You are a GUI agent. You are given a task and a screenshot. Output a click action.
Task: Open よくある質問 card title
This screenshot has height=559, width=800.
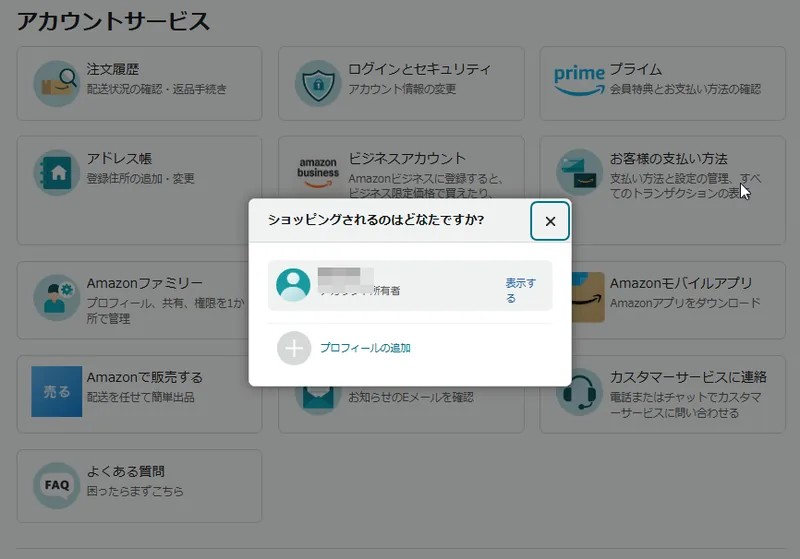[126, 471]
